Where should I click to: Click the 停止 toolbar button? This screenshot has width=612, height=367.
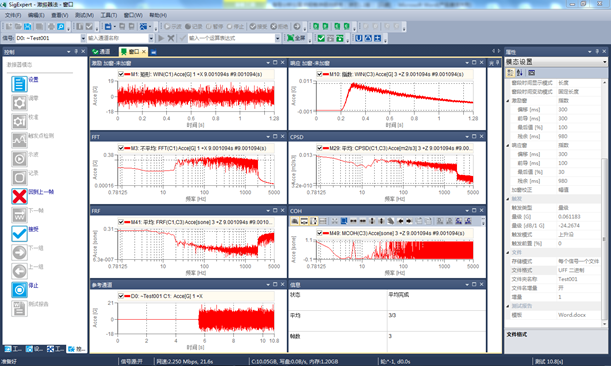pos(235,27)
